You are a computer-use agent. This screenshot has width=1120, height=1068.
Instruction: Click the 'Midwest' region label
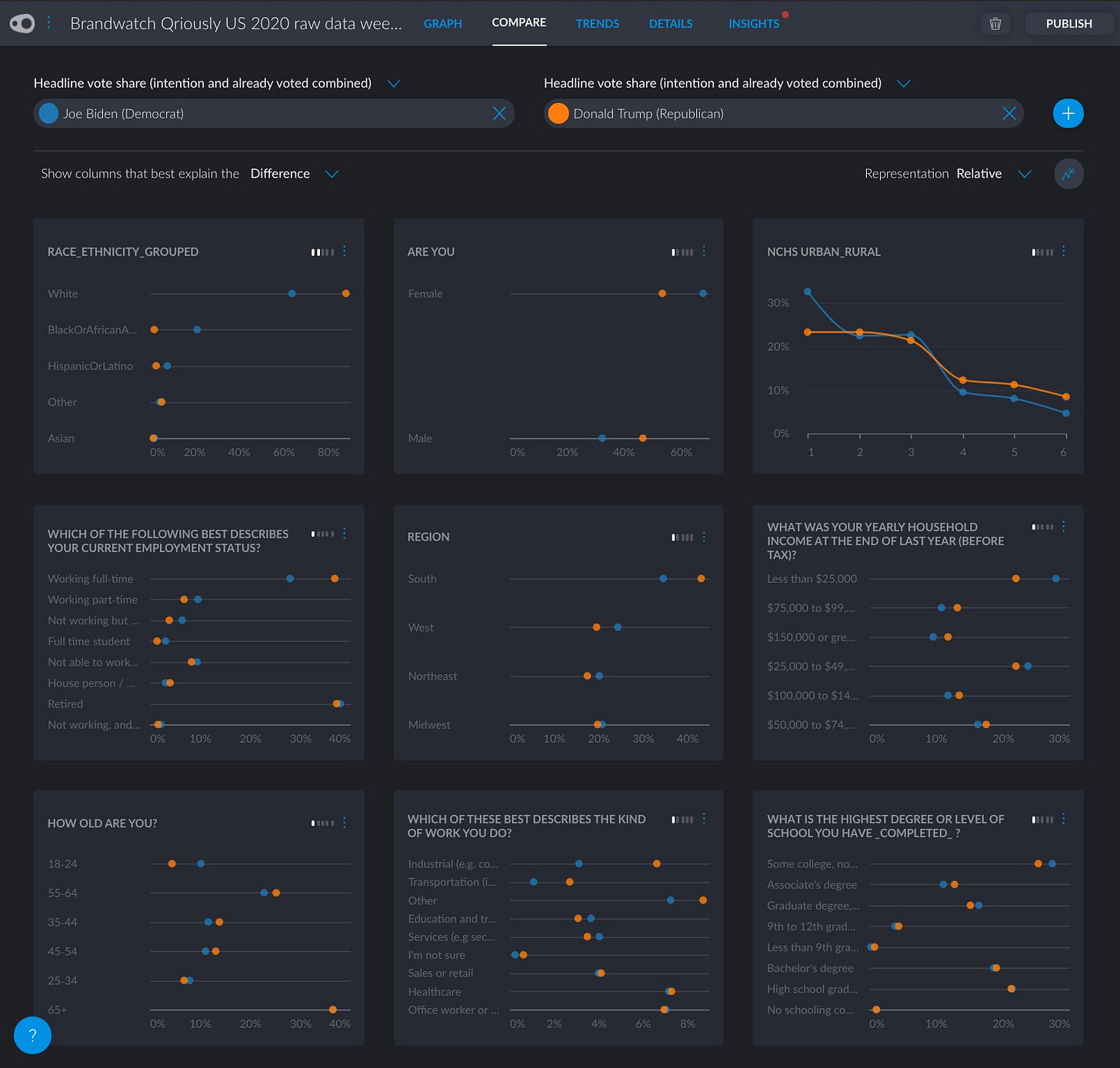[x=429, y=725]
